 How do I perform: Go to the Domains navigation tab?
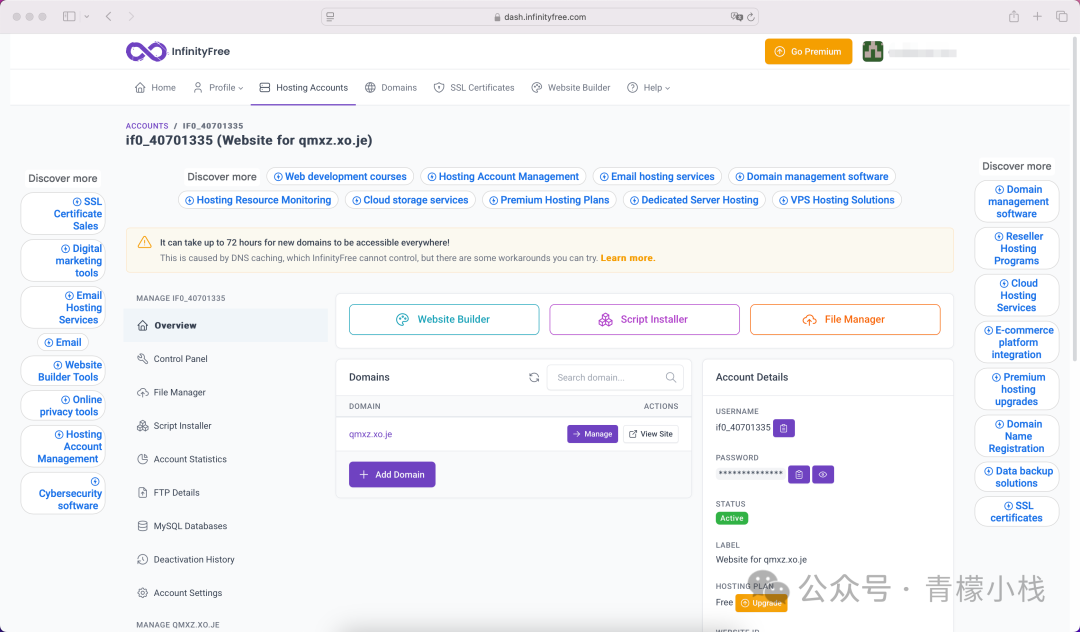pos(391,88)
